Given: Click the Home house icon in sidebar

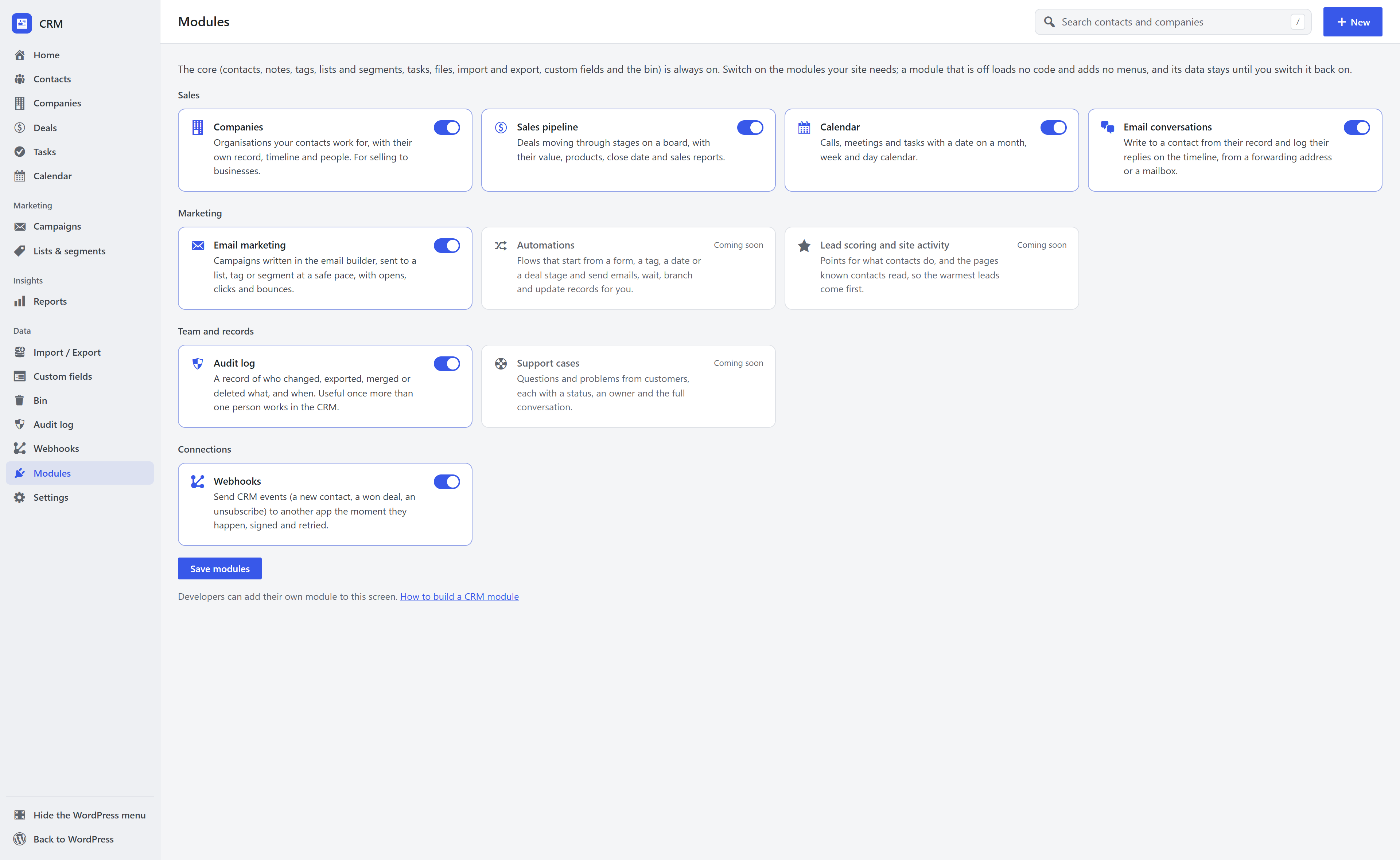Looking at the screenshot, I should click(x=20, y=55).
